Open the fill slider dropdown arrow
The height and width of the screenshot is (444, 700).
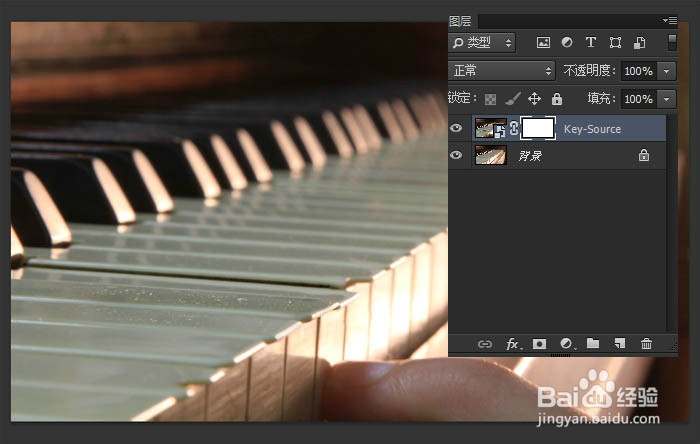(x=667, y=99)
